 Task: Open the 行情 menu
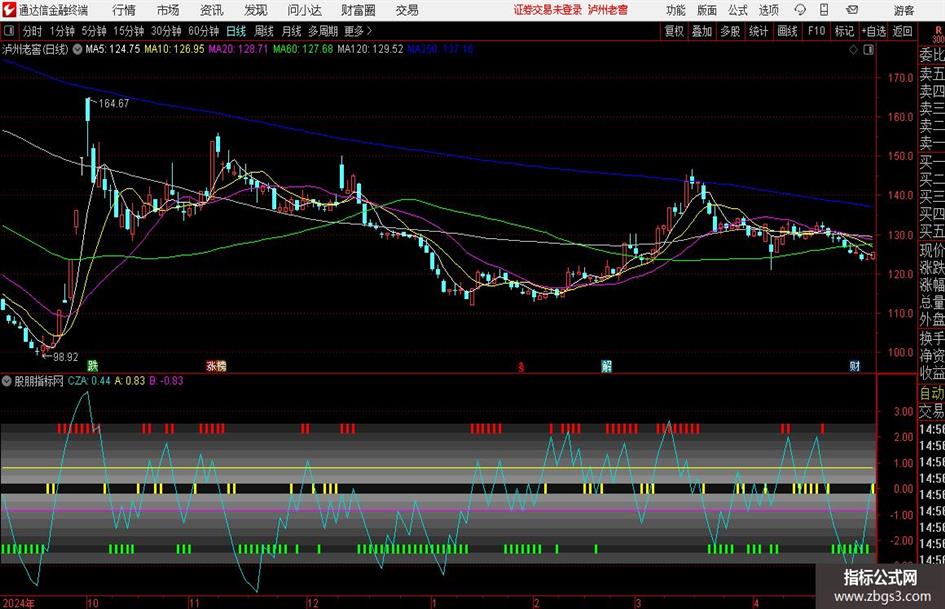click(x=124, y=10)
